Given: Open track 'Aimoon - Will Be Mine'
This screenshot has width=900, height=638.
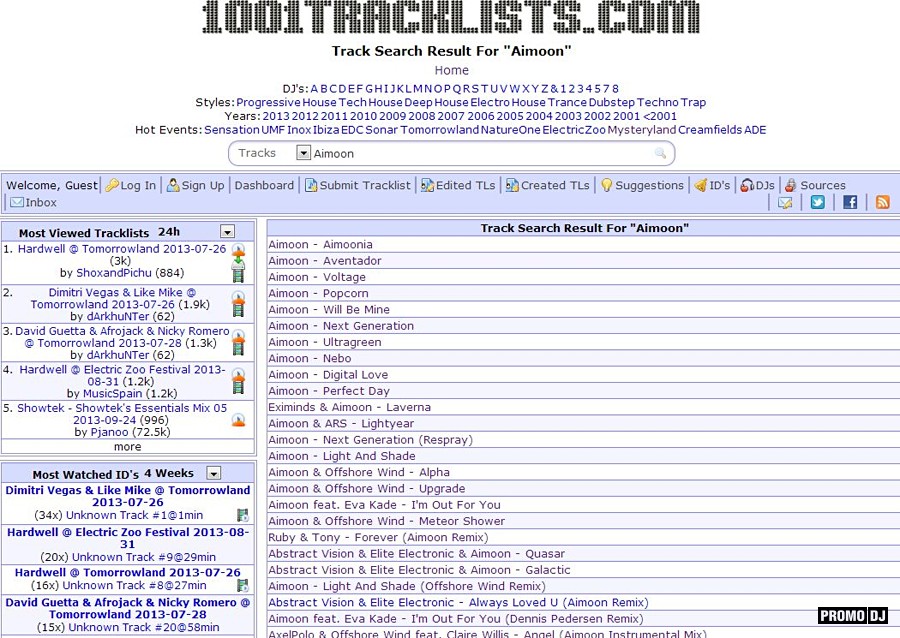Looking at the screenshot, I should point(329,309).
